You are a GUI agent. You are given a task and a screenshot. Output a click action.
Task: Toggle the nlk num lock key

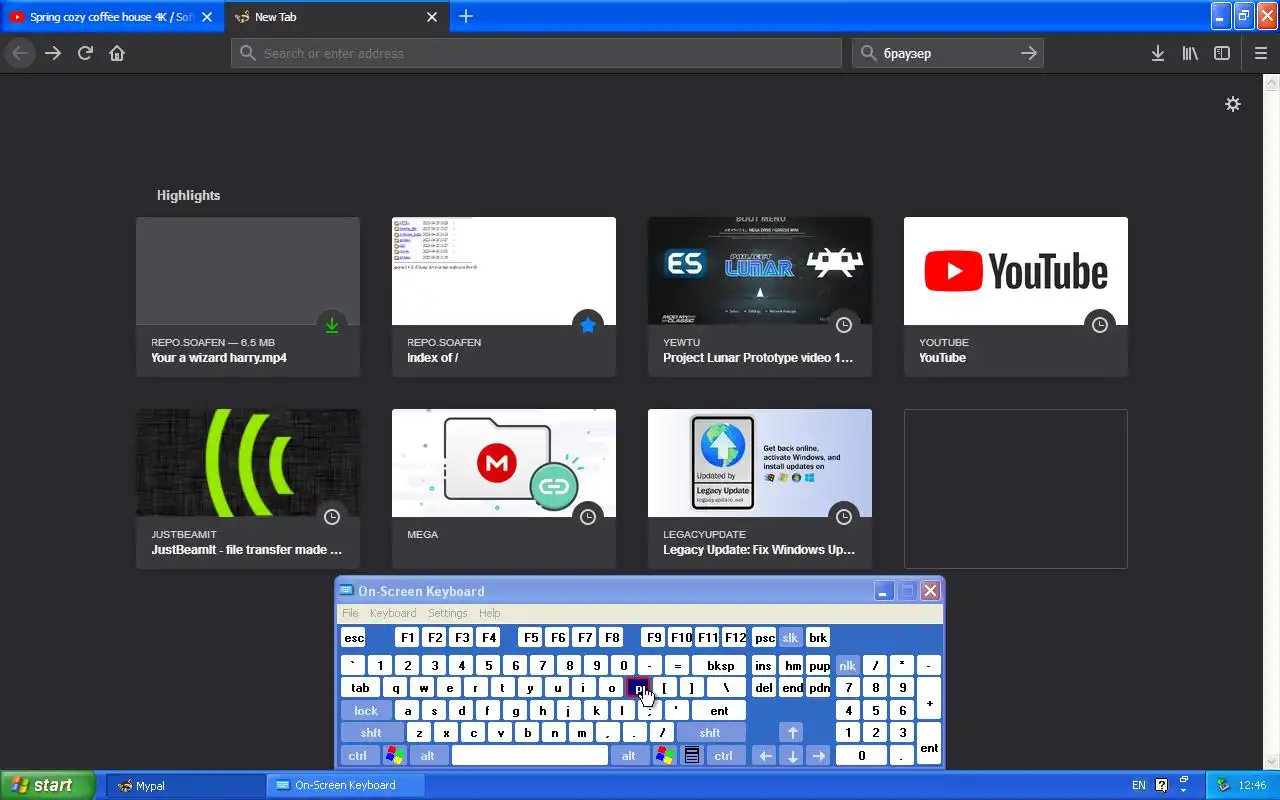[847, 665]
